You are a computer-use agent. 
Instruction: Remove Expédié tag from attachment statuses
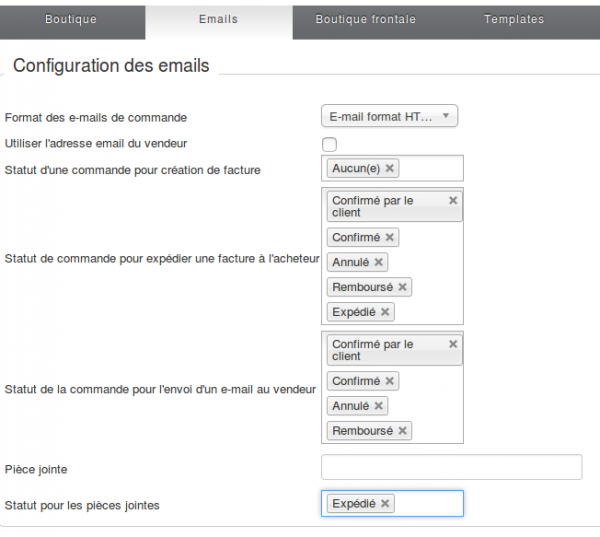click(385, 503)
